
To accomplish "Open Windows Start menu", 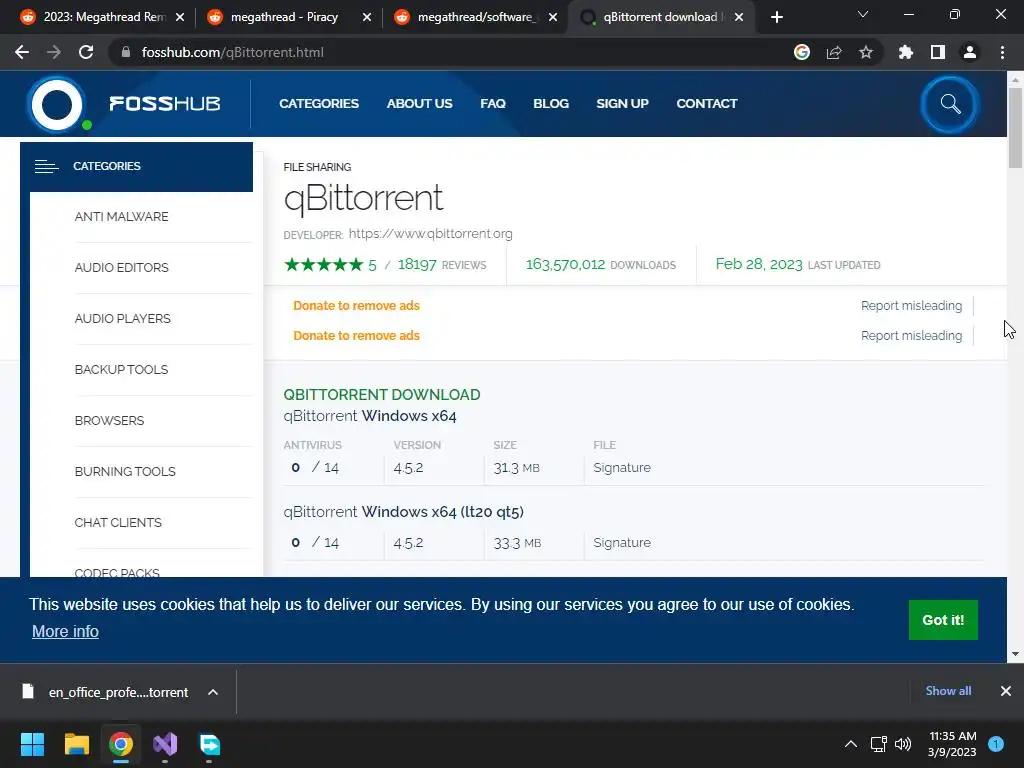I will [x=32, y=744].
